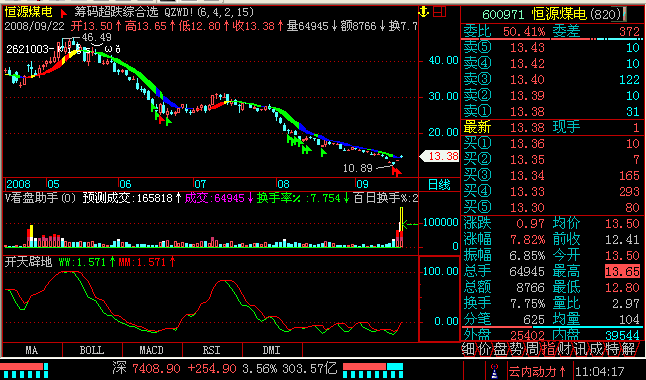Screen dimensions: 646x380
Task: Click the 09 month marker on timeline
Action: click(362, 184)
